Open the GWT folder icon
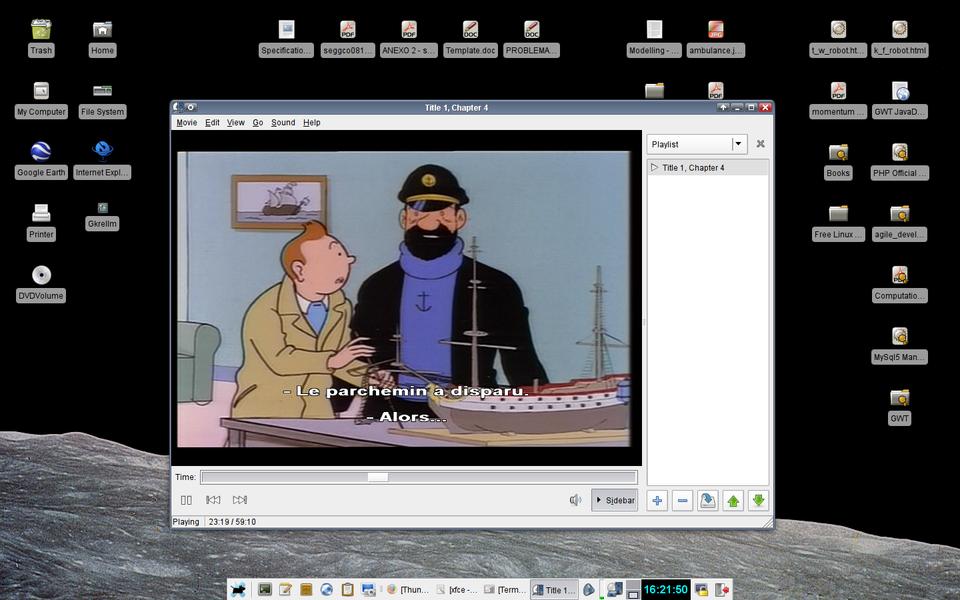Image resolution: width=960 pixels, height=600 pixels. pyautogui.click(x=899, y=407)
